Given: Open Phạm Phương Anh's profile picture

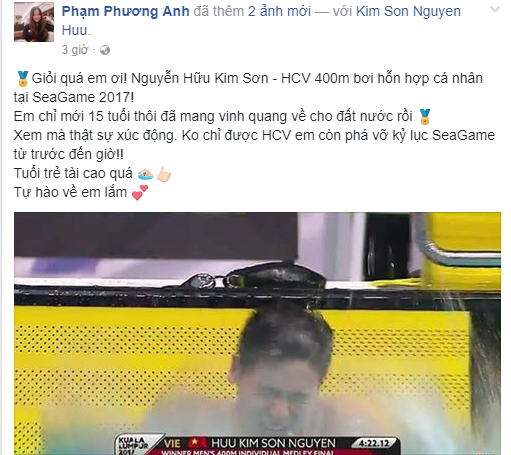Looking at the screenshot, I should click(x=34, y=22).
